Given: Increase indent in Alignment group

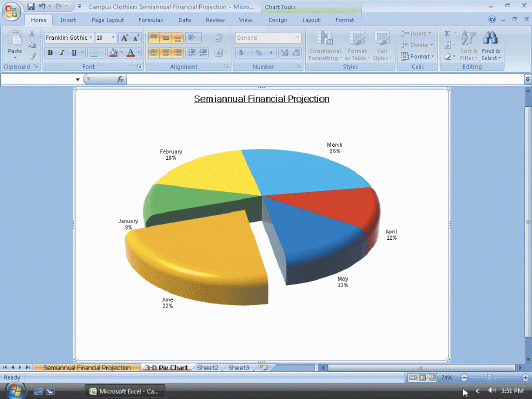Looking at the screenshot, I should pyautogui.click(x=203, y=53).
